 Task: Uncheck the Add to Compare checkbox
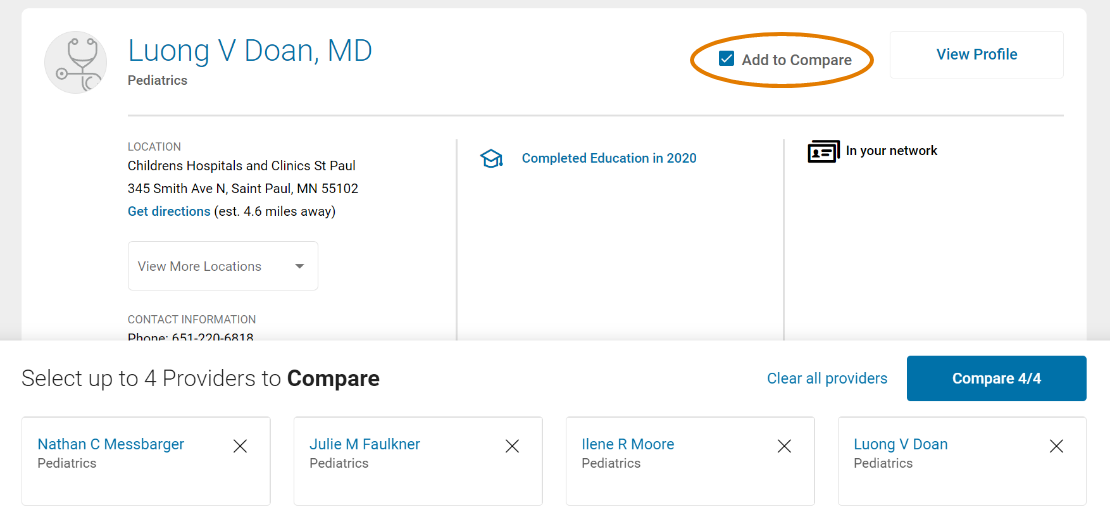726,59
